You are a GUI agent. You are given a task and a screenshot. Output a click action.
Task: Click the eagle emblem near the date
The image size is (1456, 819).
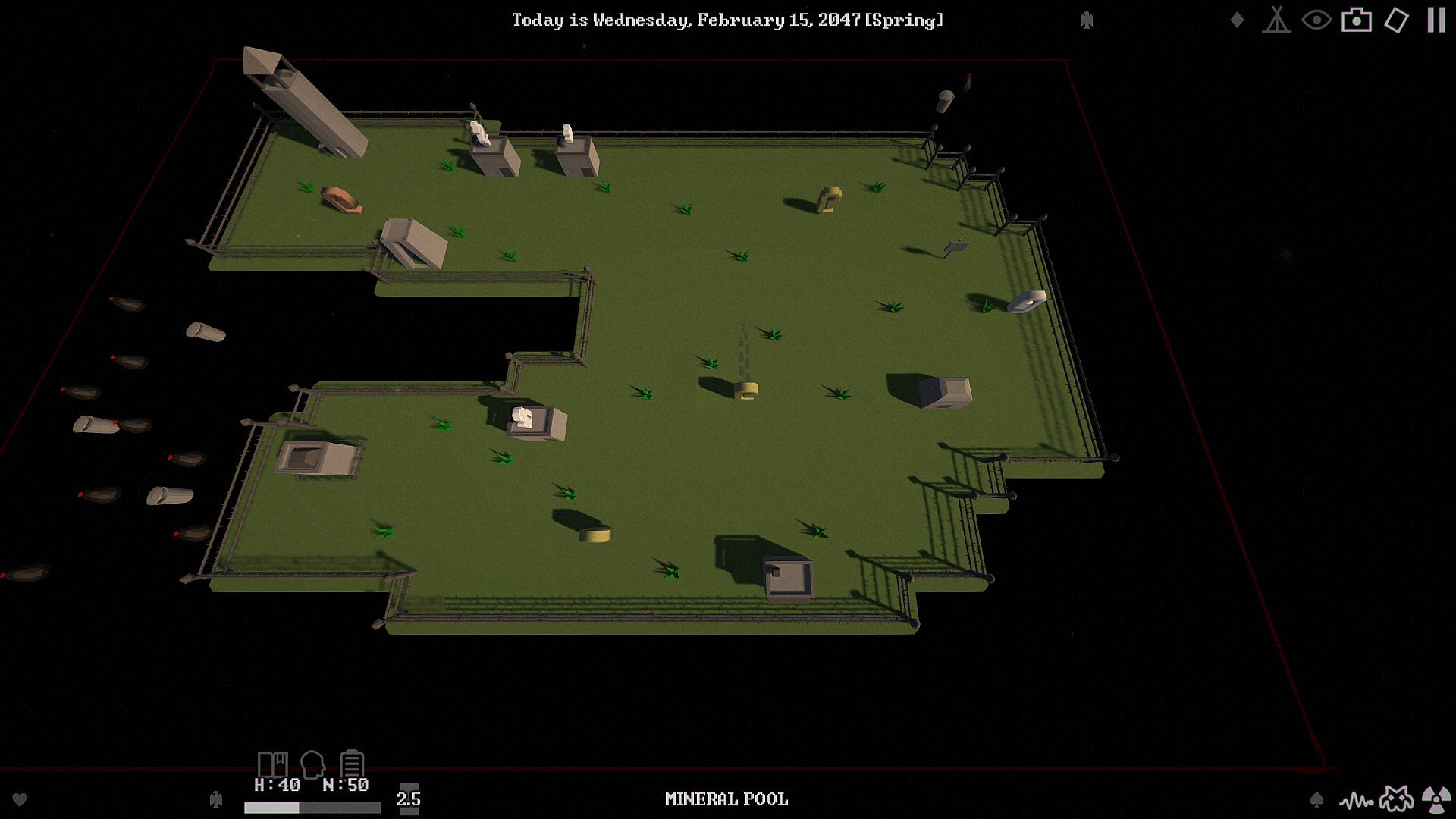[1087, 20]
